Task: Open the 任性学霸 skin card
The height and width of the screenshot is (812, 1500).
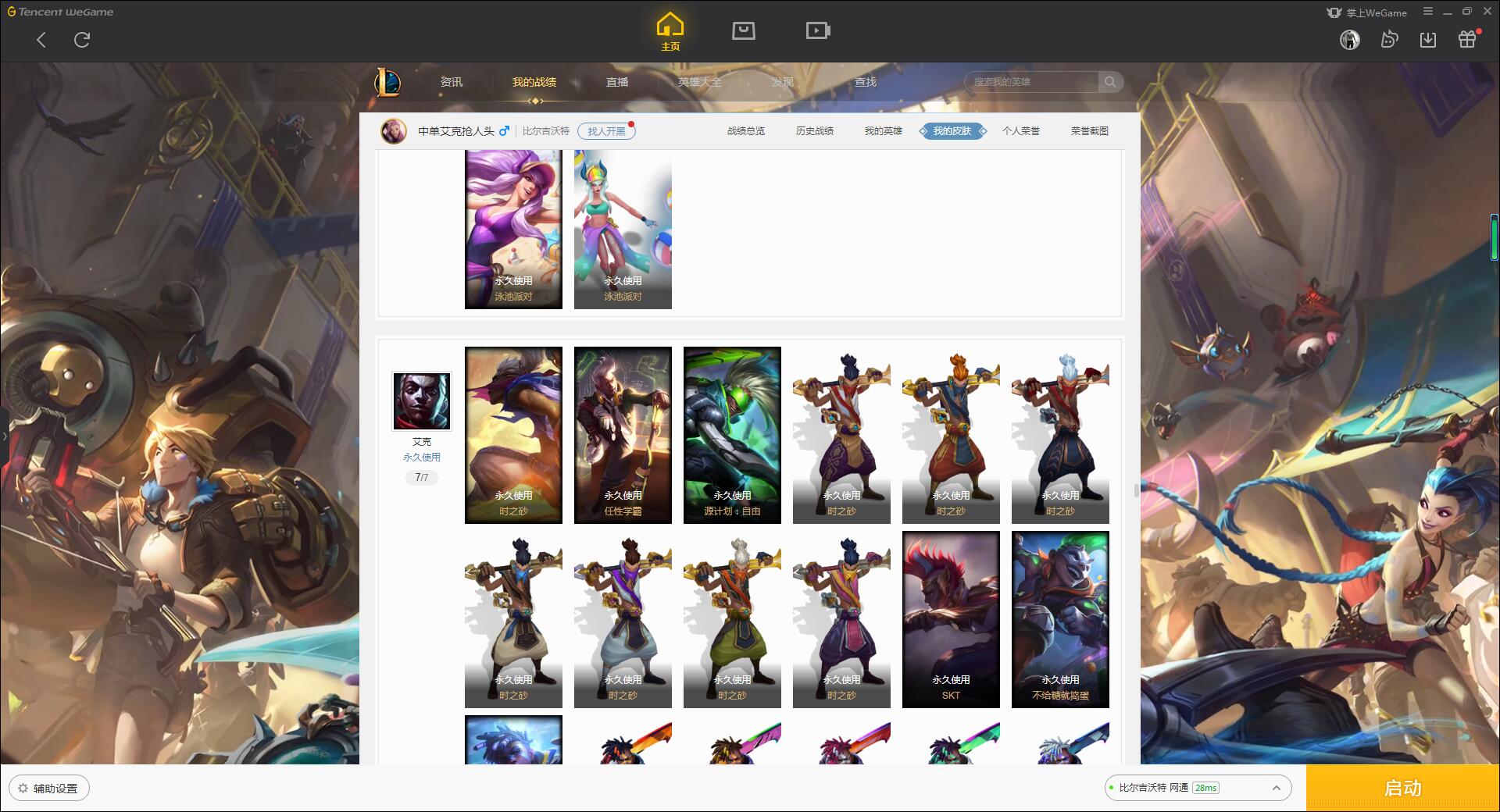Action: [x=623, y=436]
